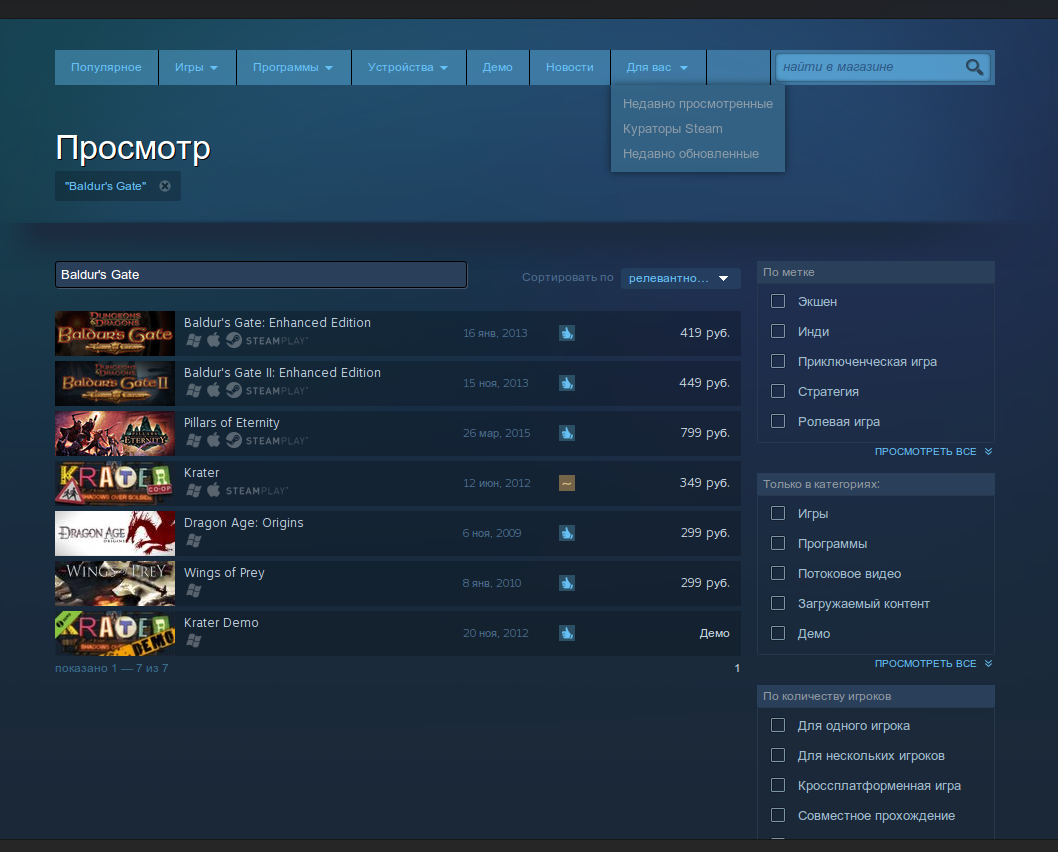Click the mixed review icon for Krater
The width and height of the screenshot is (1058, 852).
[567, 483]
